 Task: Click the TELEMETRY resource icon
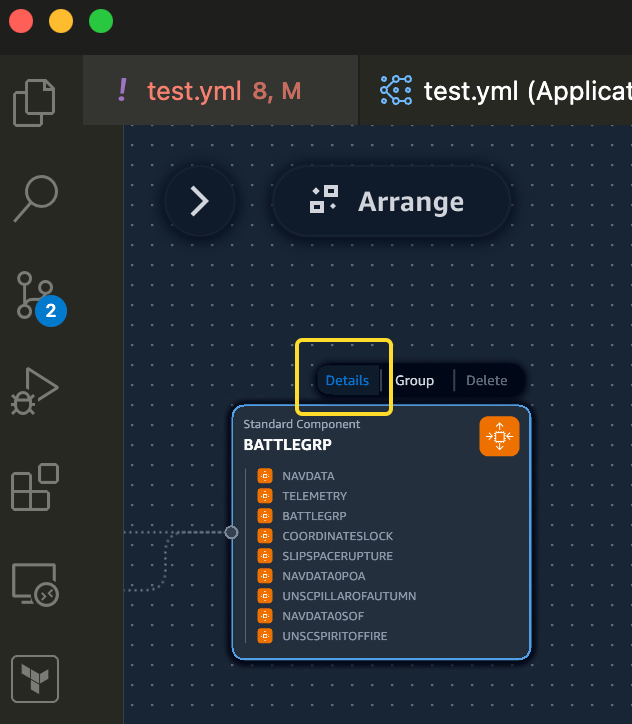coord(265,496)
